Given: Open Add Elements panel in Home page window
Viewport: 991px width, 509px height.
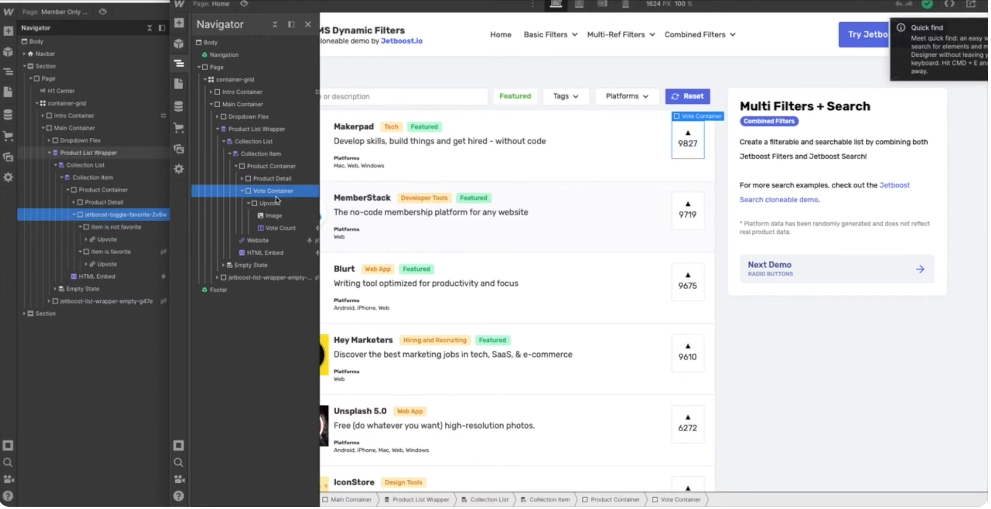Looking at the screenshot, I should click(x=179, y=23).
